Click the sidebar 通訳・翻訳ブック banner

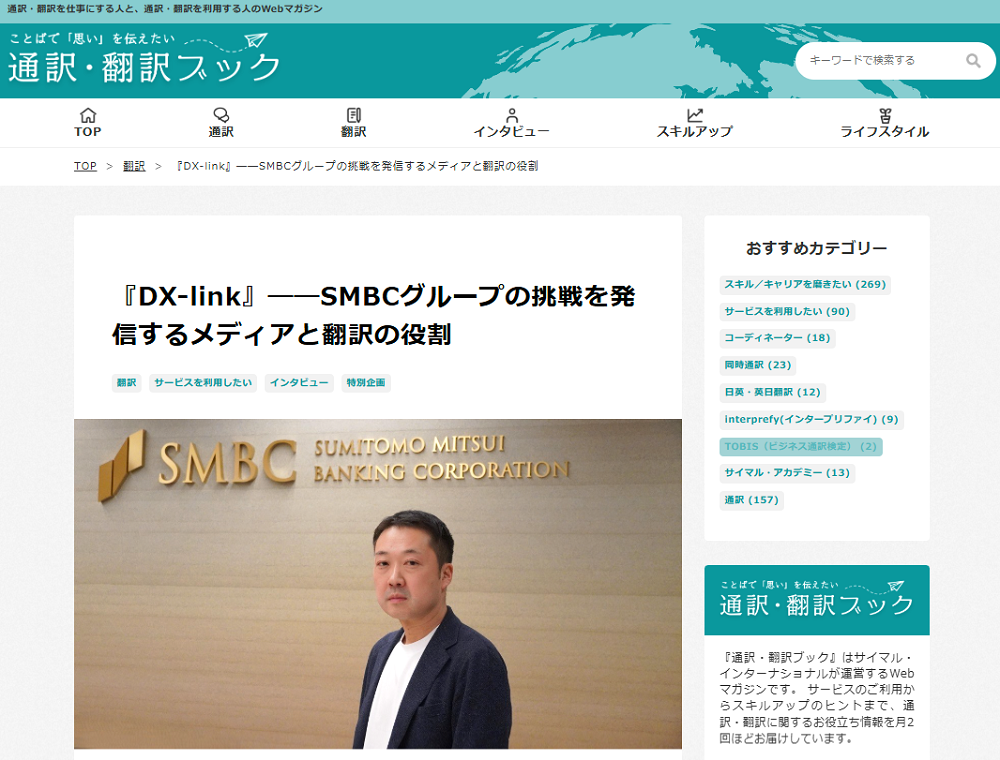817,600
